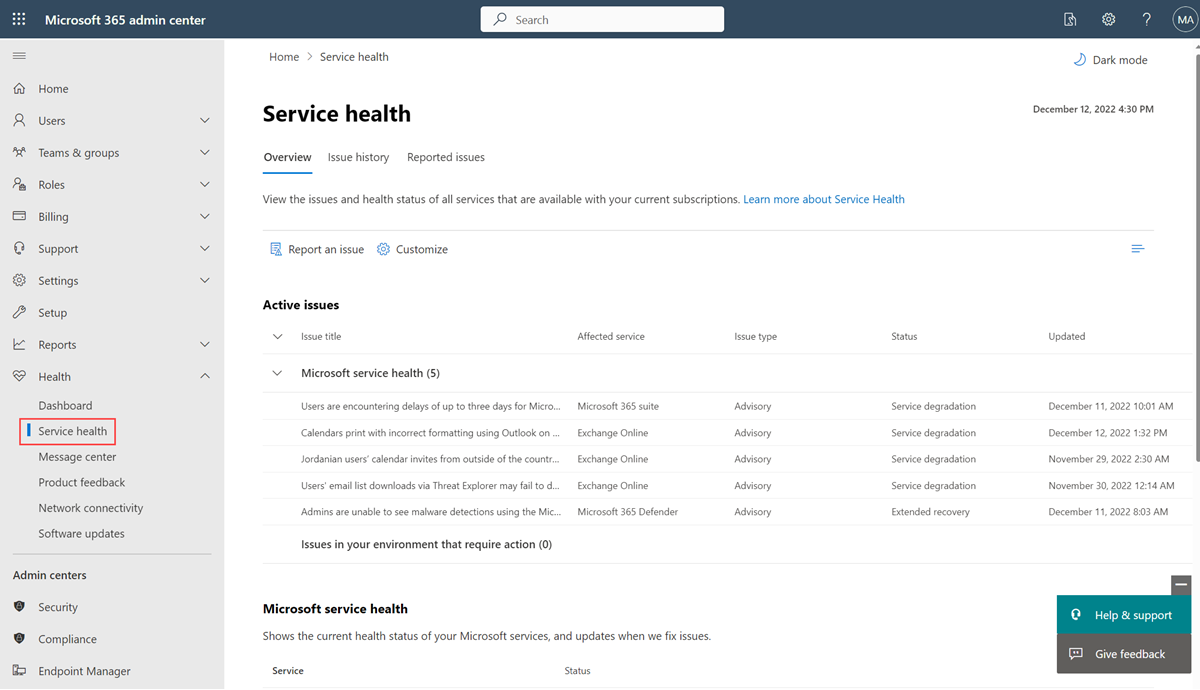Screen dimensions: 1200x690
Task: Sort by the Affected service column header
Action: point(611,337)
